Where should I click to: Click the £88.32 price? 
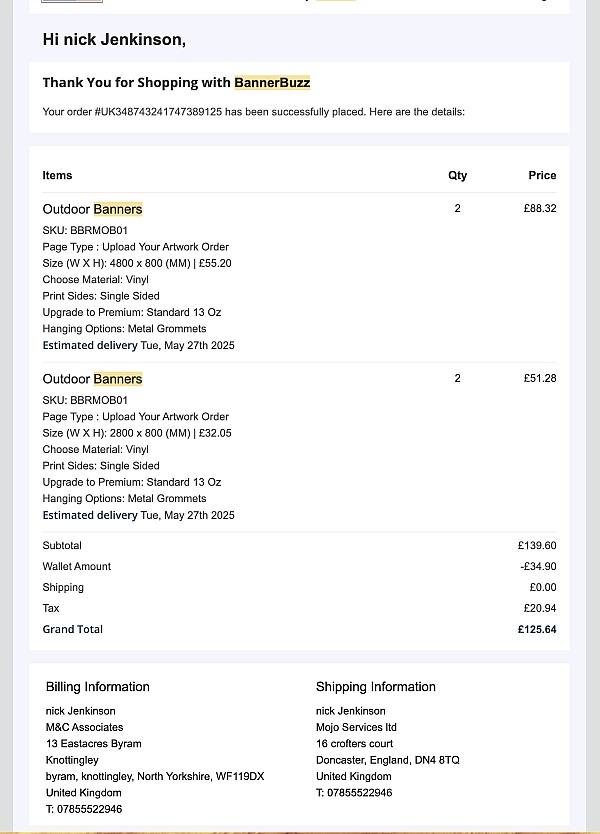(x=540, y=208)
